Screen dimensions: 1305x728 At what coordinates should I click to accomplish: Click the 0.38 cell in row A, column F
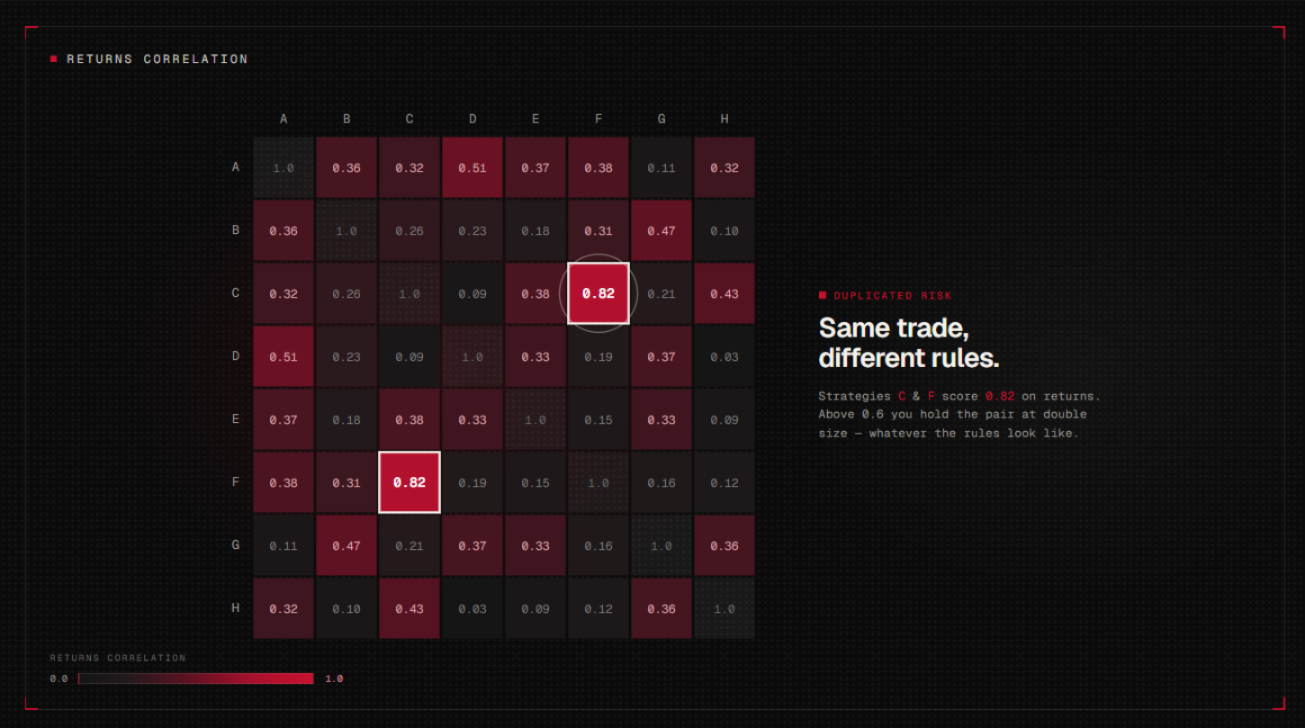598,167
